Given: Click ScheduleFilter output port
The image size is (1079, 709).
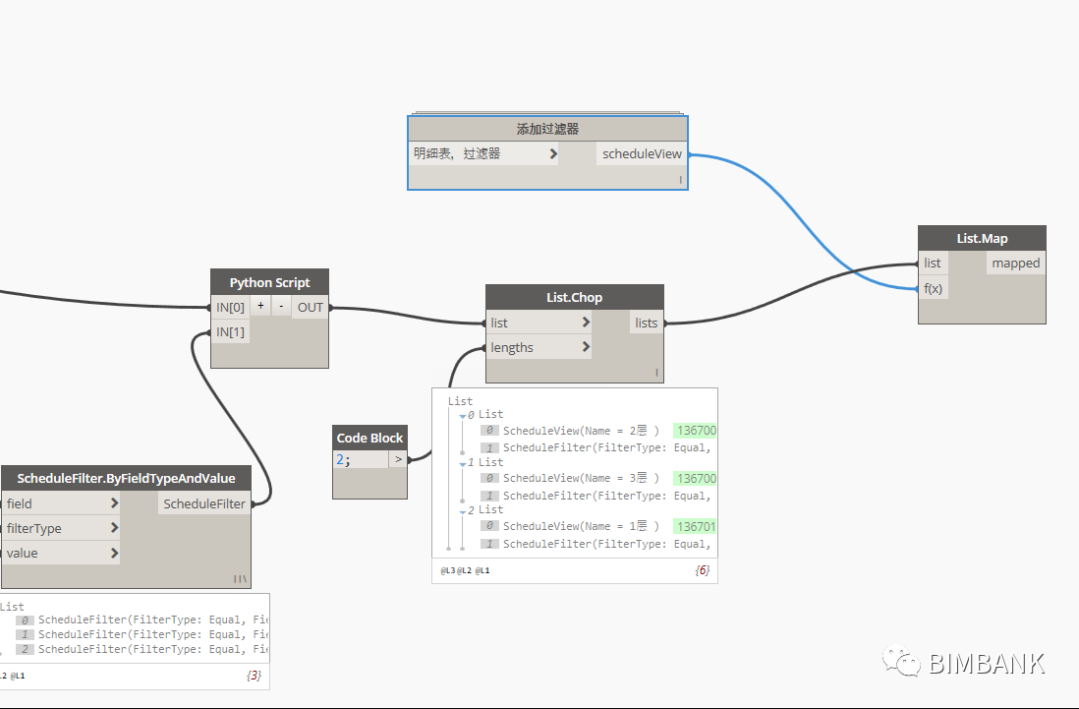Looking at the screenshot, I should point(204,504).
